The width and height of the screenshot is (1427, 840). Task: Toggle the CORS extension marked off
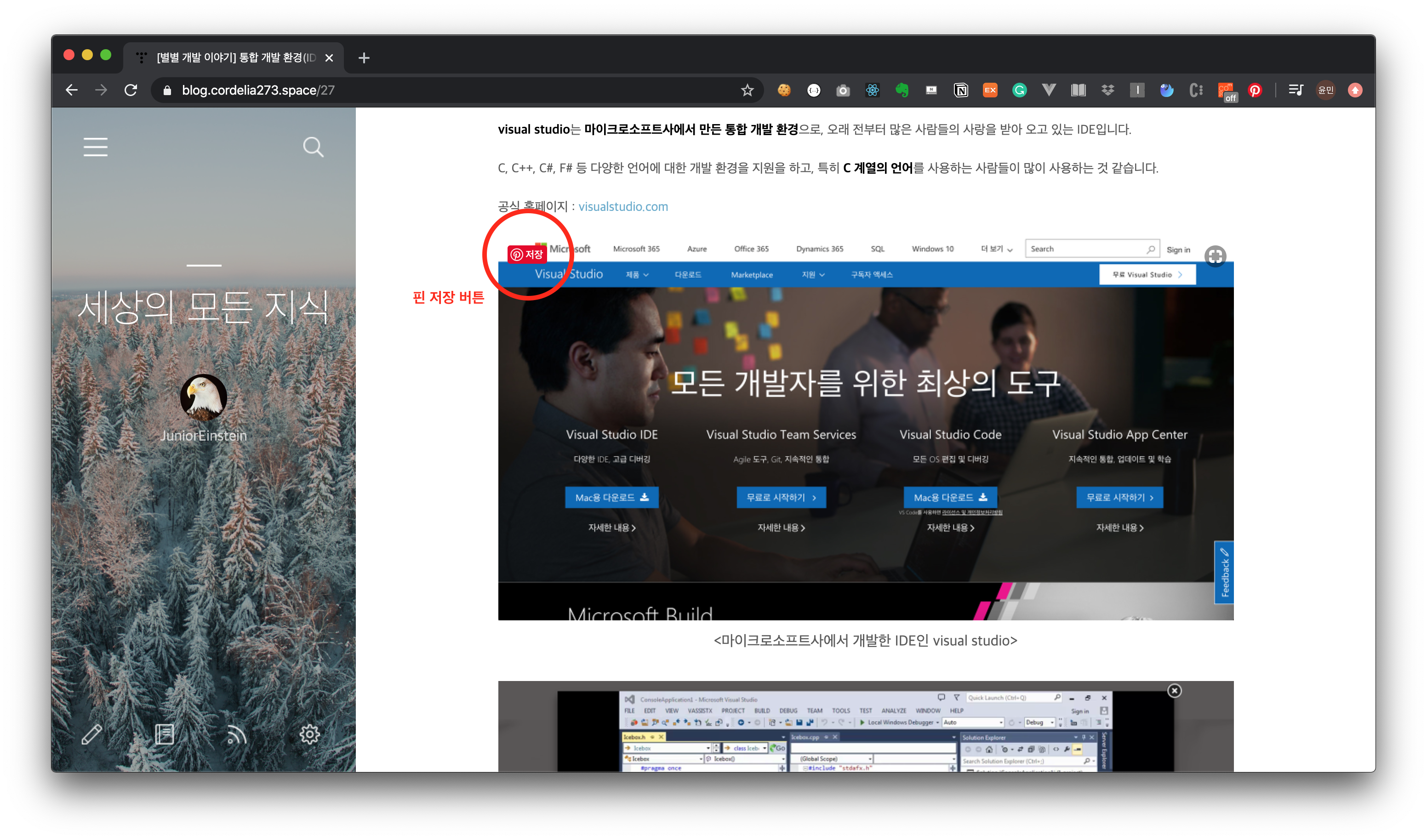point(1225,90)
